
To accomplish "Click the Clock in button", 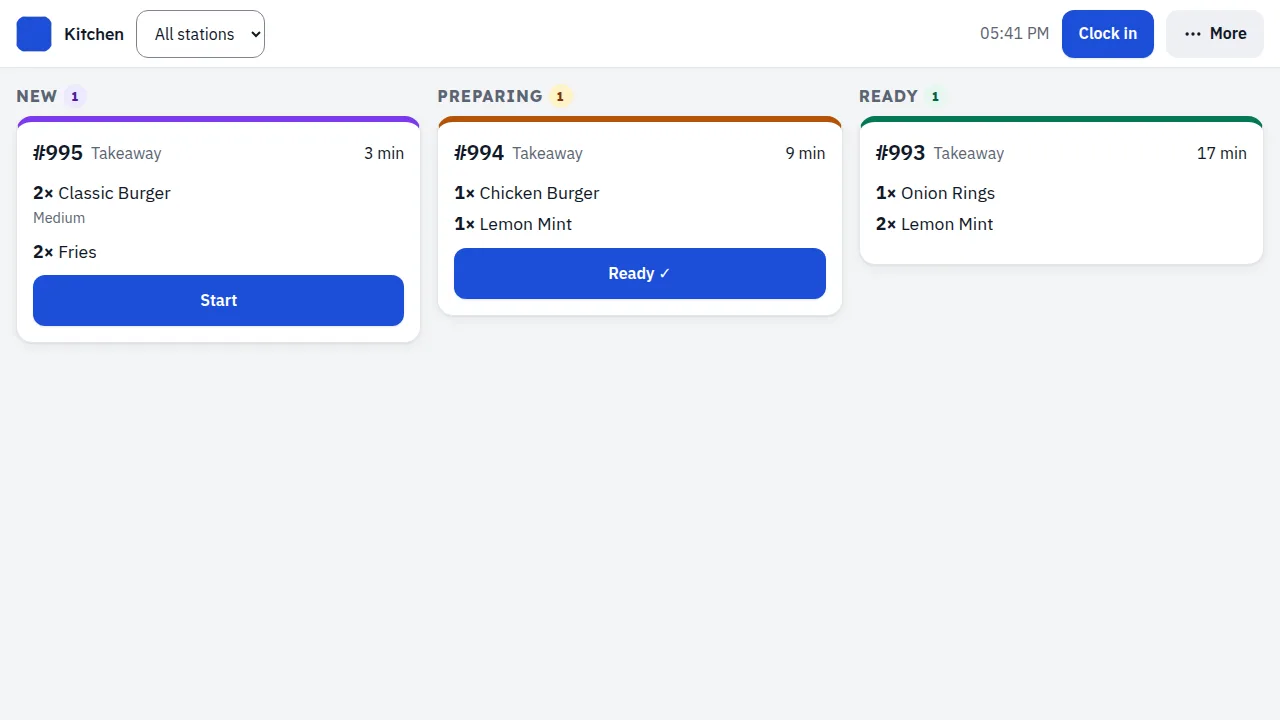I will pos(1107,34).
